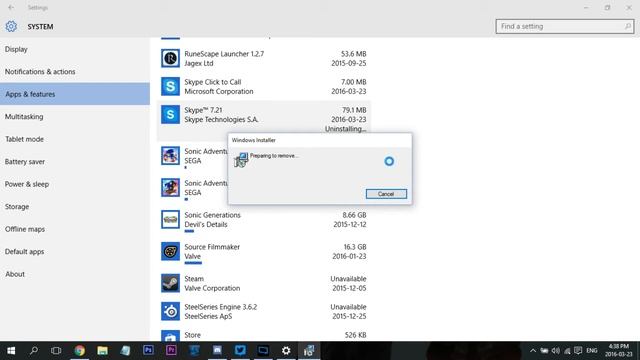Screen dimensions: 640x360
Task: Click the 16.3 GB size of Source Filmmaker
Action: 355,247
